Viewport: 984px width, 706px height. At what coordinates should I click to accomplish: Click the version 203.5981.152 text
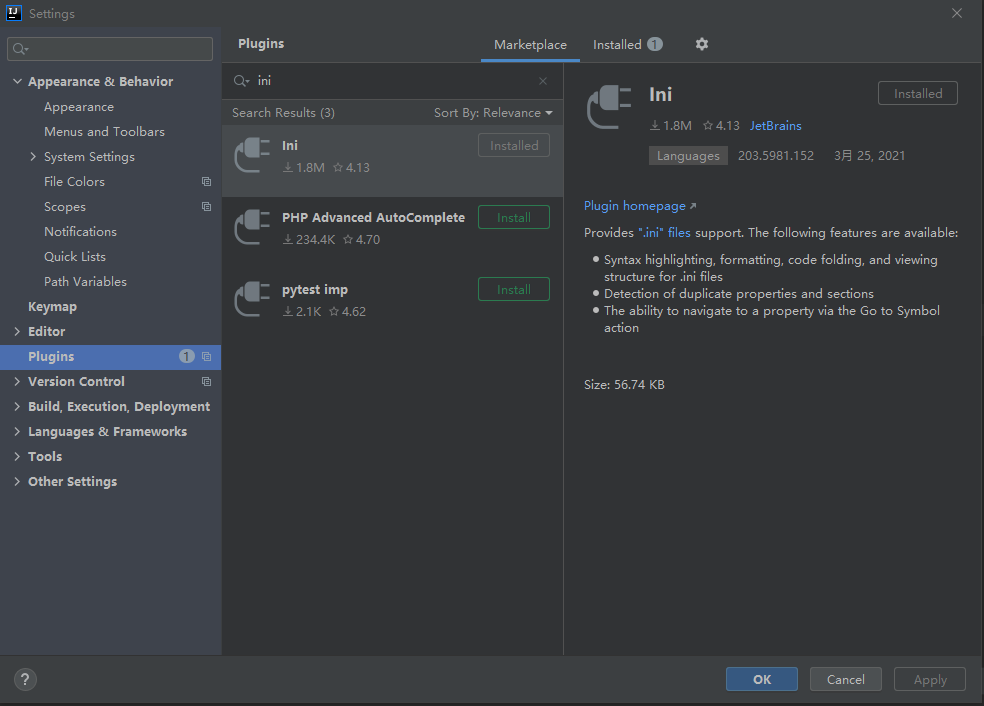coord(776,156)
